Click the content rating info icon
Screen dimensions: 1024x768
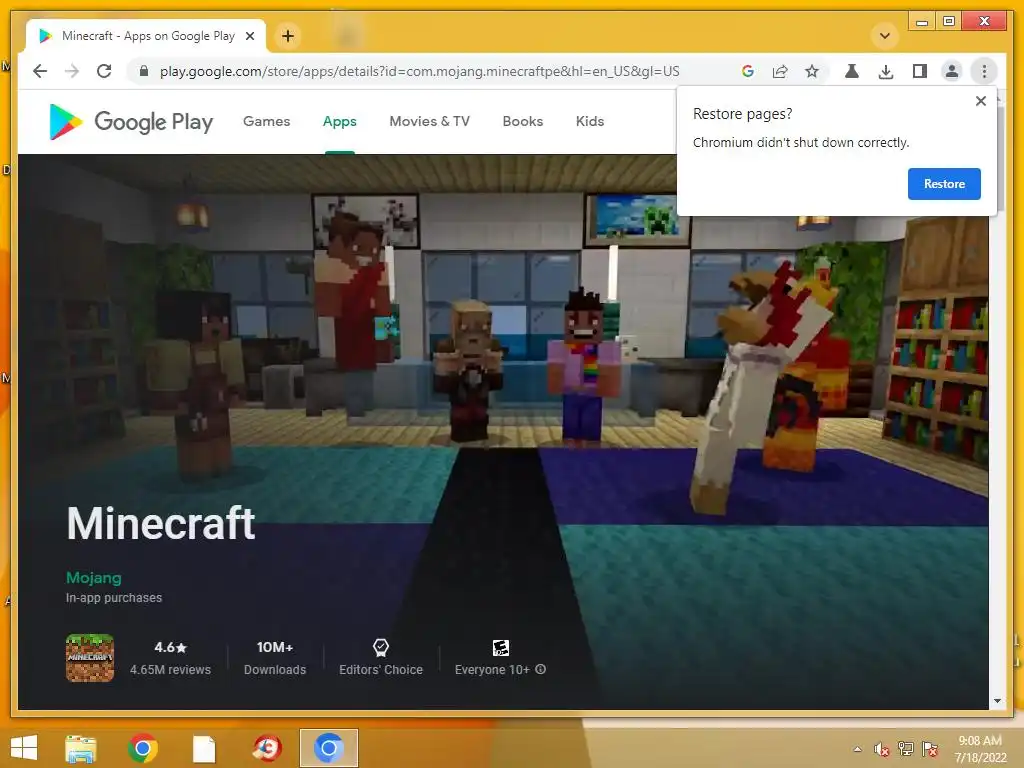click(x=541, y=669)
